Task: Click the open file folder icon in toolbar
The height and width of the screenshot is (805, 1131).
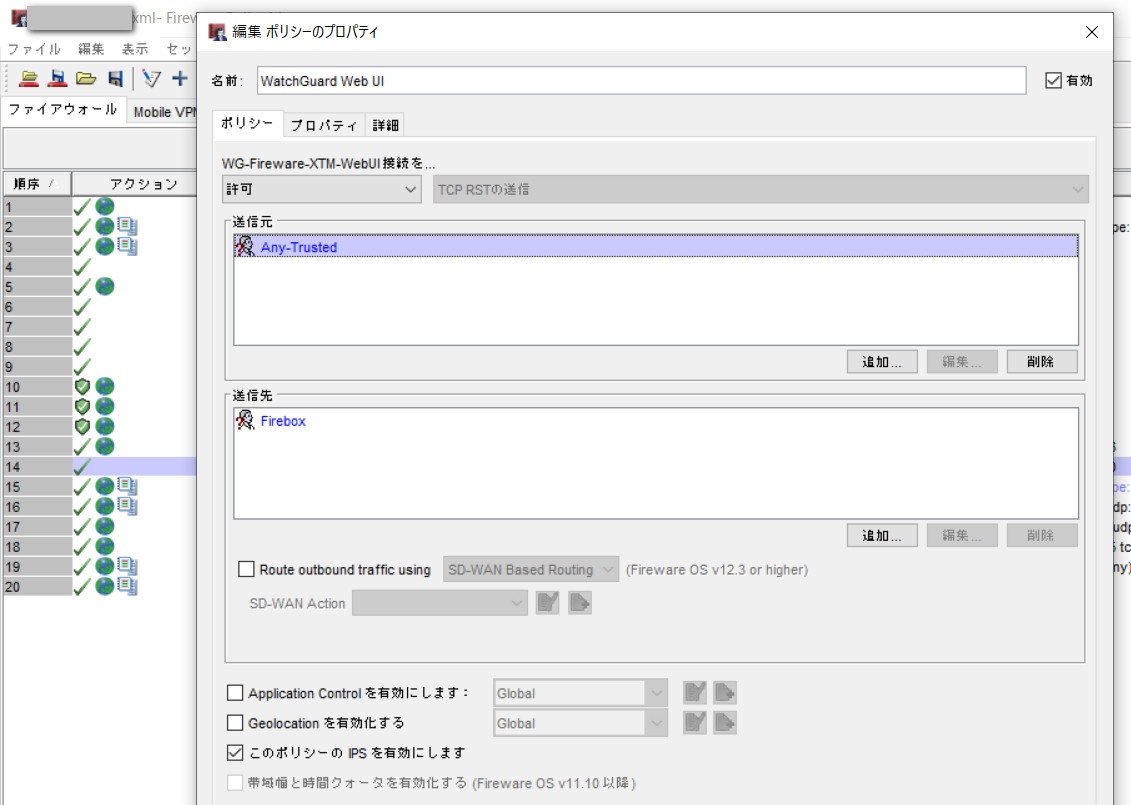Action: pos(86,79)
